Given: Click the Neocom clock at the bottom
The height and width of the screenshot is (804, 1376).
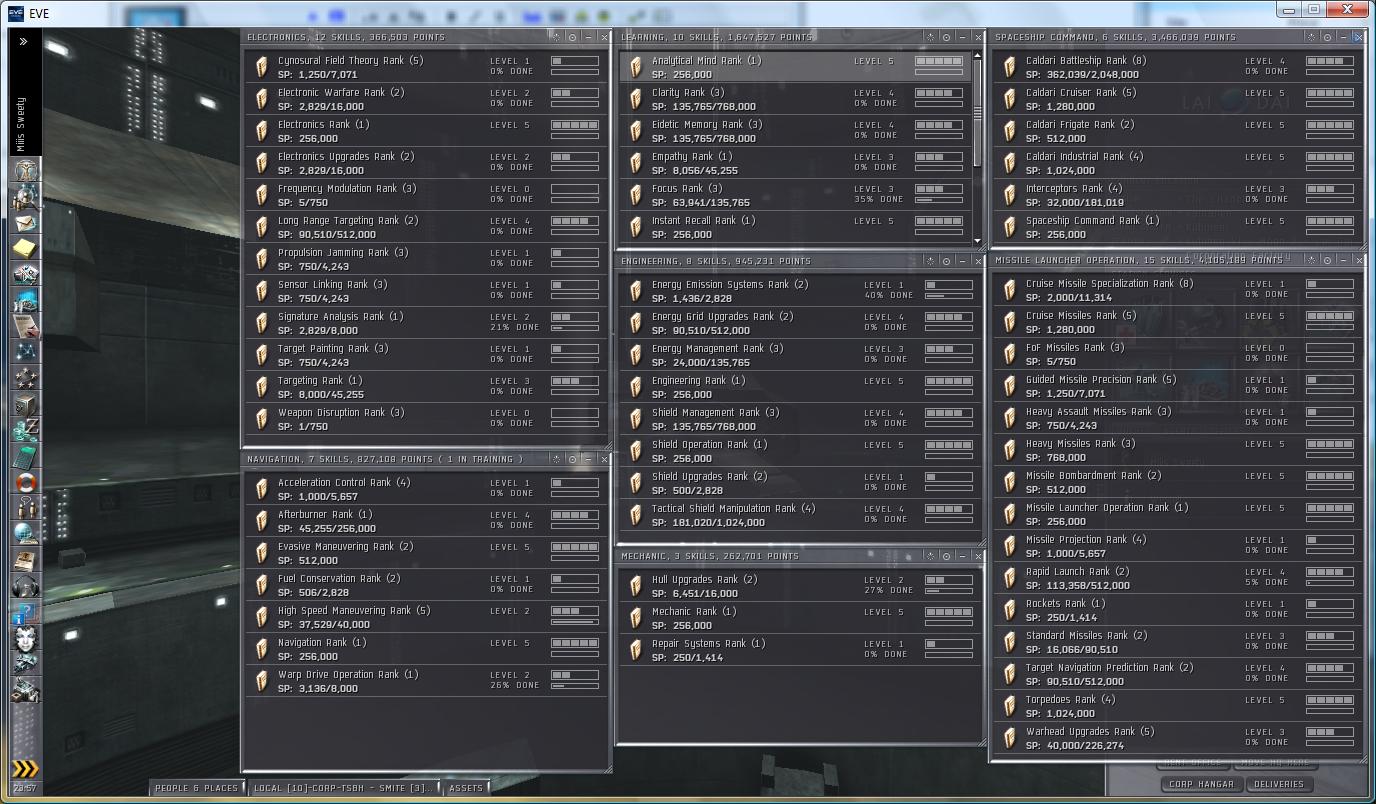Looking at the screenshot, I should pyautogui.click(x=24, y=788).
